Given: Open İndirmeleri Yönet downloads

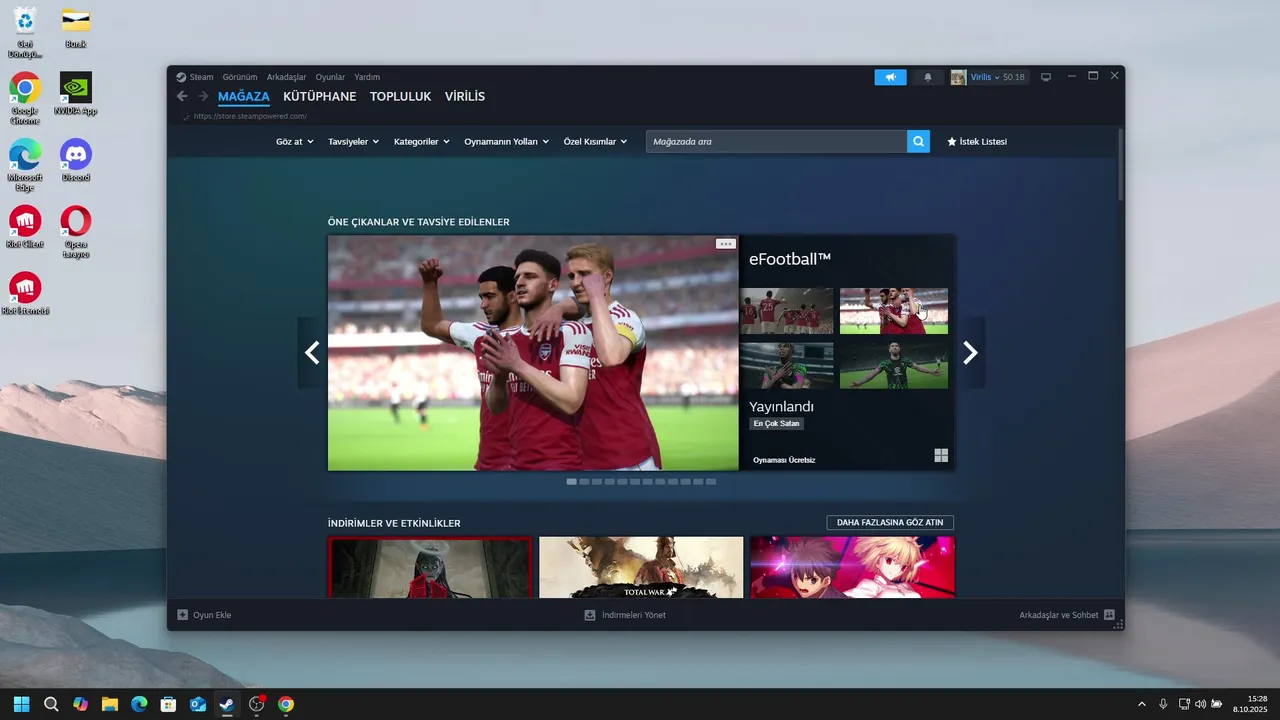Looking at the screenshot, I should [x=625, y=615].
